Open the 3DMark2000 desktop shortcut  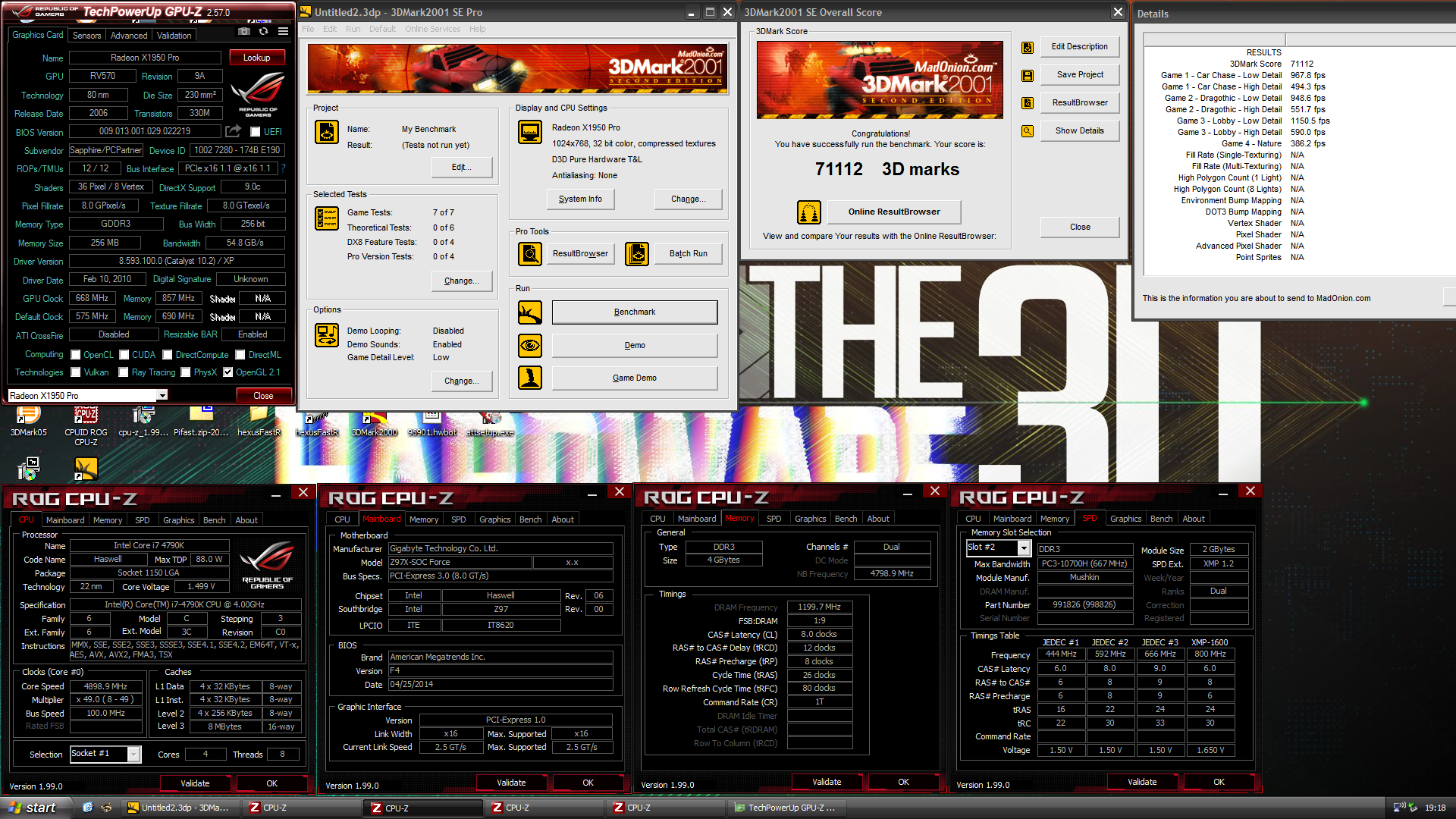coord(375,421)
